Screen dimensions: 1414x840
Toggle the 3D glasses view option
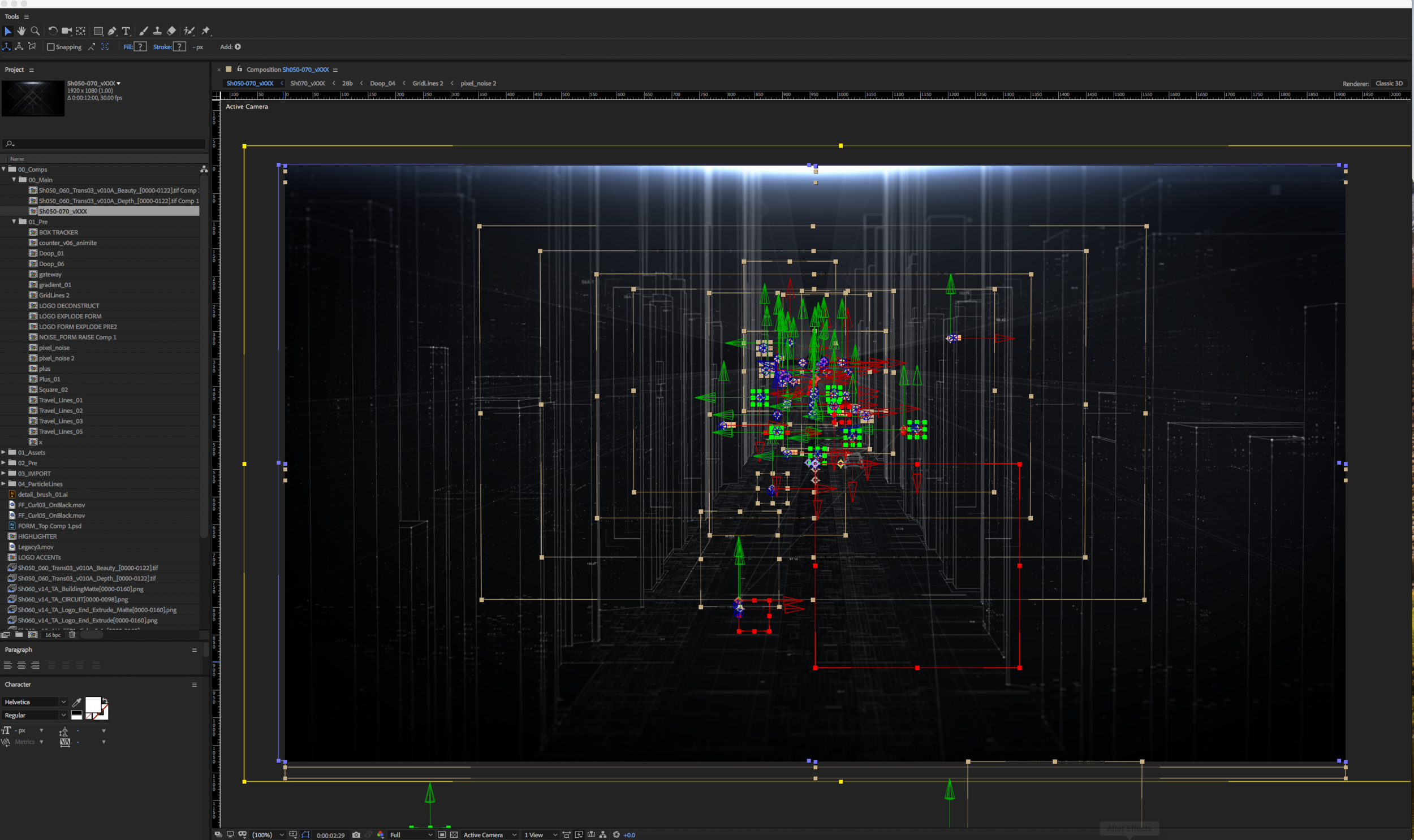click(243, 835)
